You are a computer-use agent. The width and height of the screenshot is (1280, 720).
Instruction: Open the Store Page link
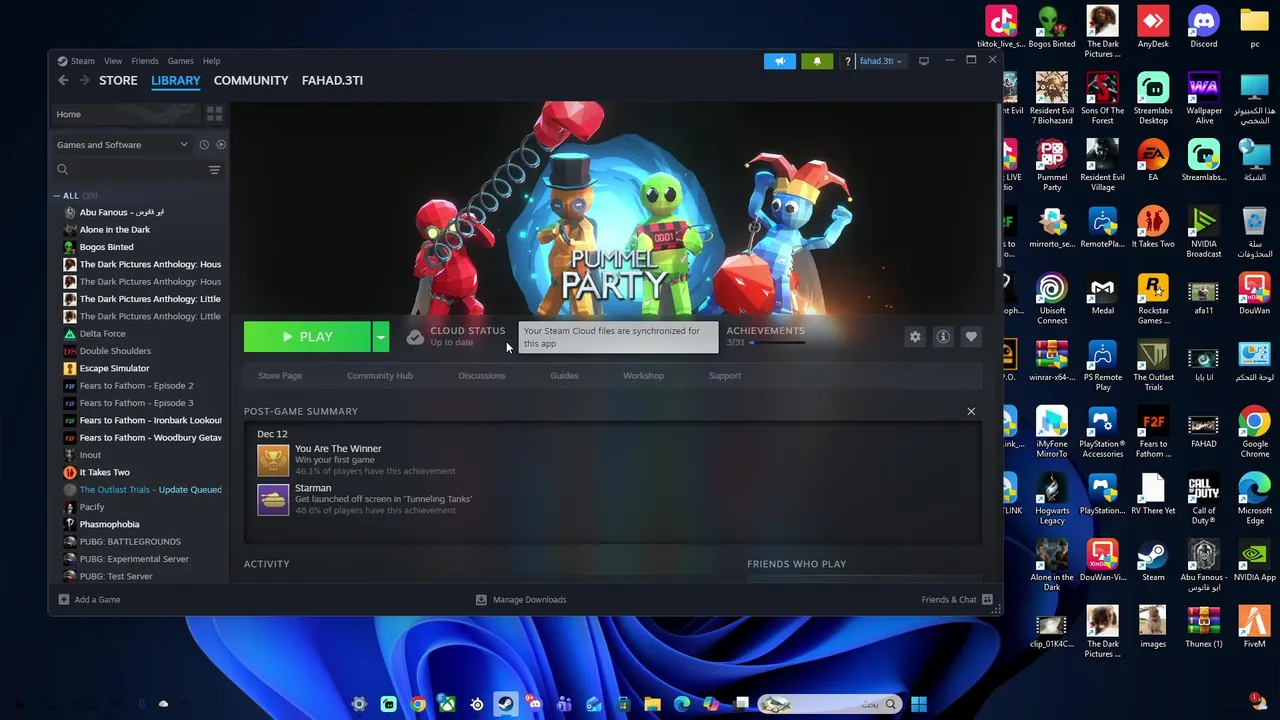(x=280, y=376)
